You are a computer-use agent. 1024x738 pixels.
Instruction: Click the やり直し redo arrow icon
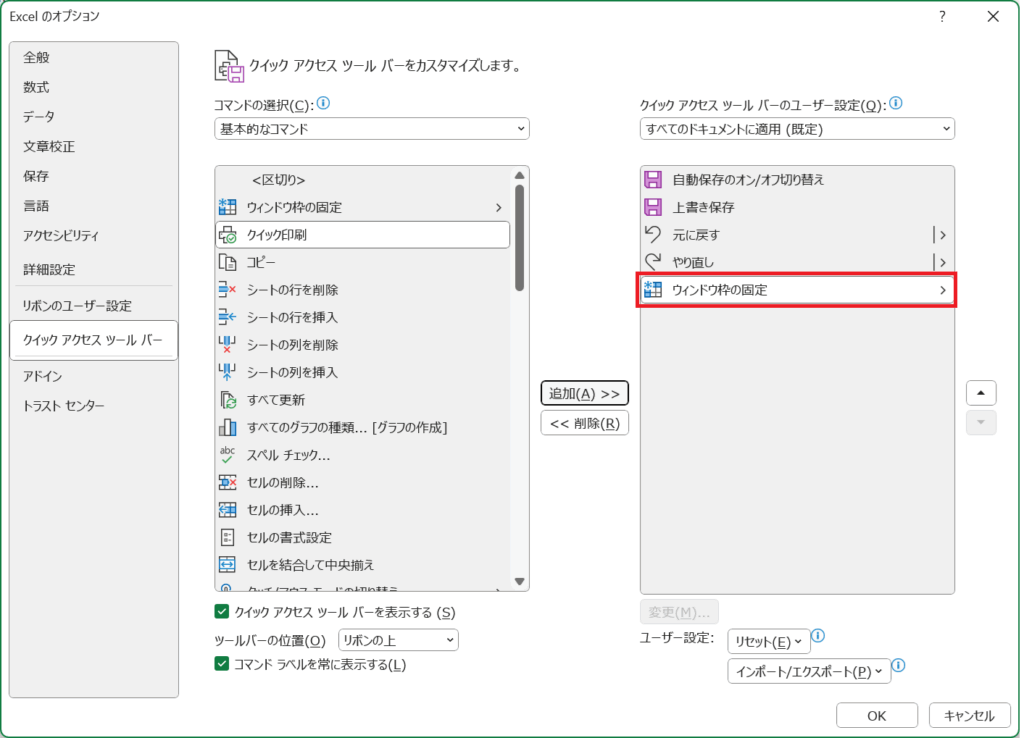click(x=653, y=262)
